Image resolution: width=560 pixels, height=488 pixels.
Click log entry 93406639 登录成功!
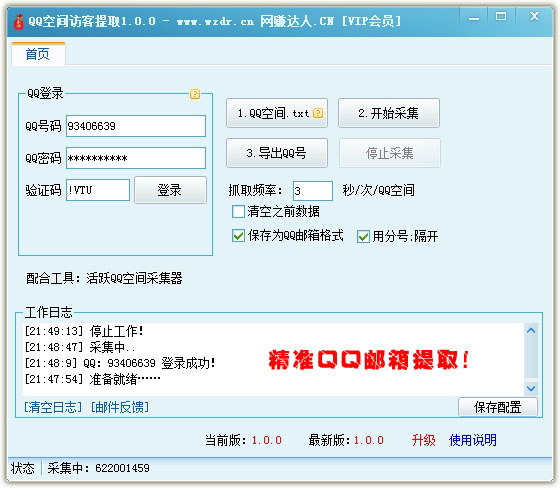point(120,363)
